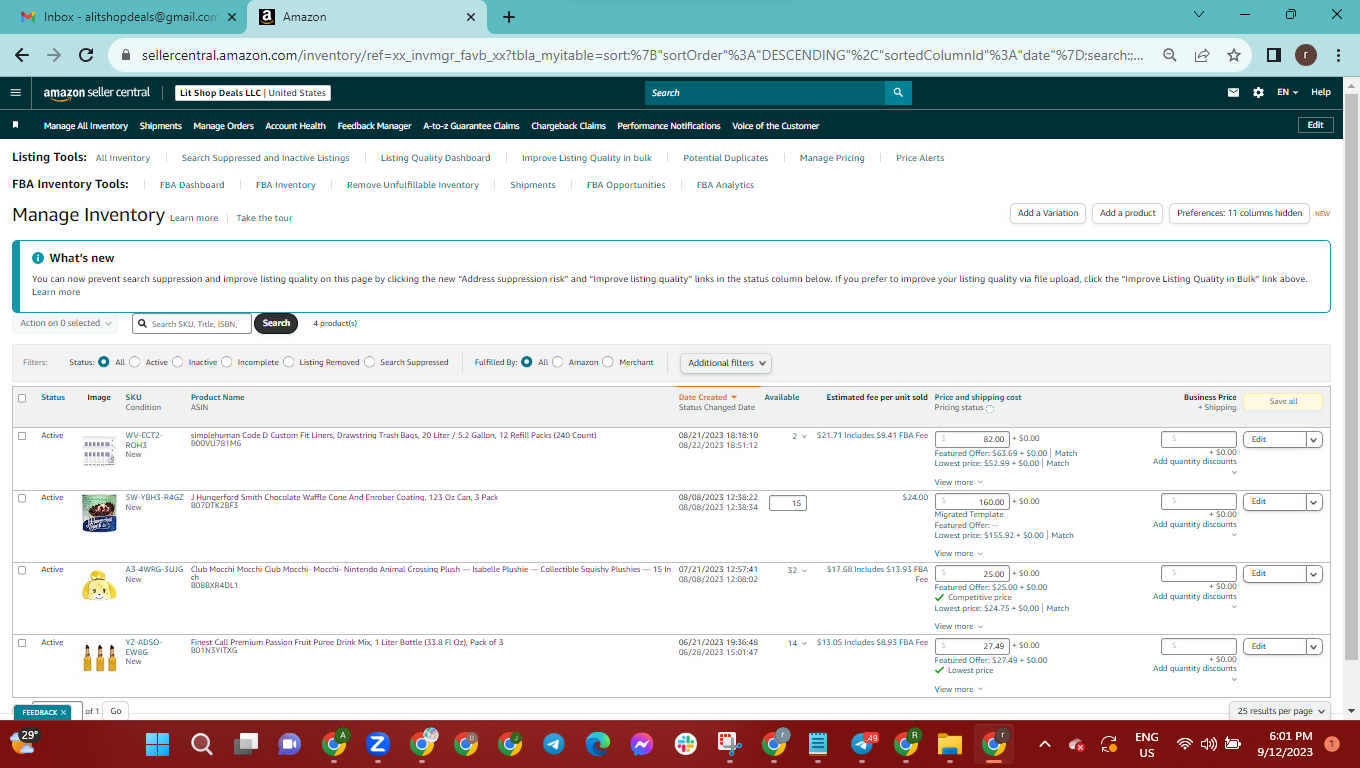The image size is (1360, 768).
Task: Open the Manage Orders menu item
Action: tap(223, 126)
